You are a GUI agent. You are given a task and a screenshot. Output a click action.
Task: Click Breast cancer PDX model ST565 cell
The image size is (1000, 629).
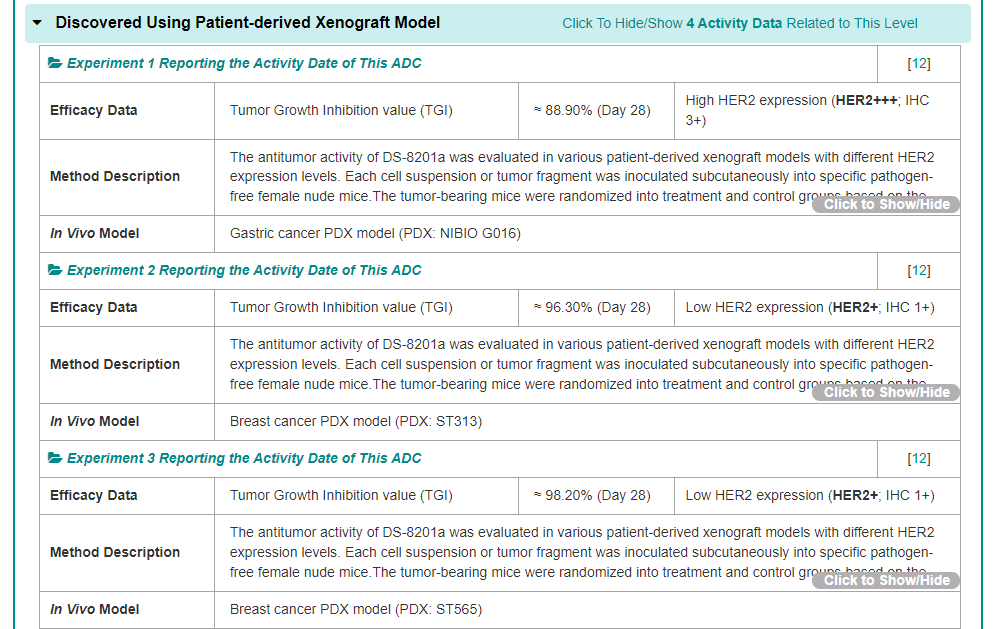(356, 609)
